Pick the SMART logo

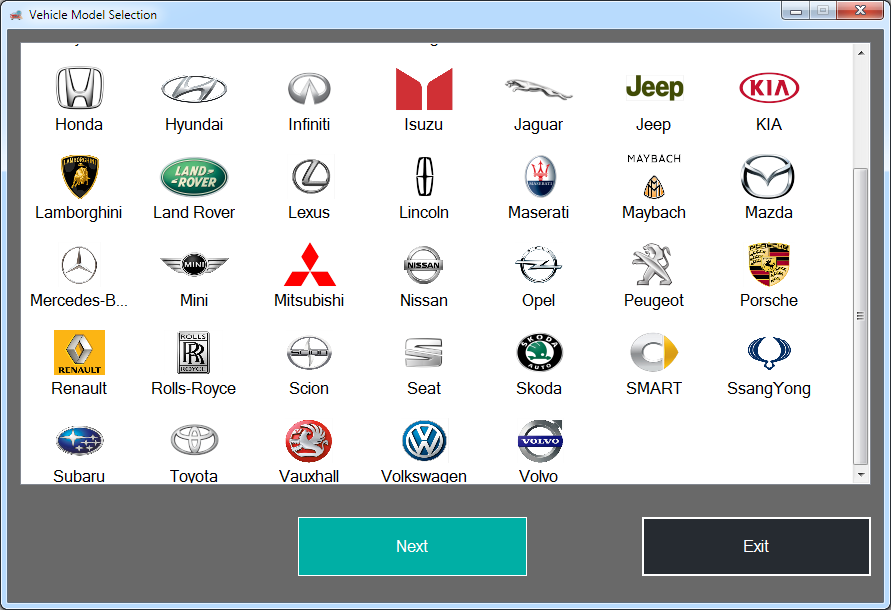(x=654, y=352)
